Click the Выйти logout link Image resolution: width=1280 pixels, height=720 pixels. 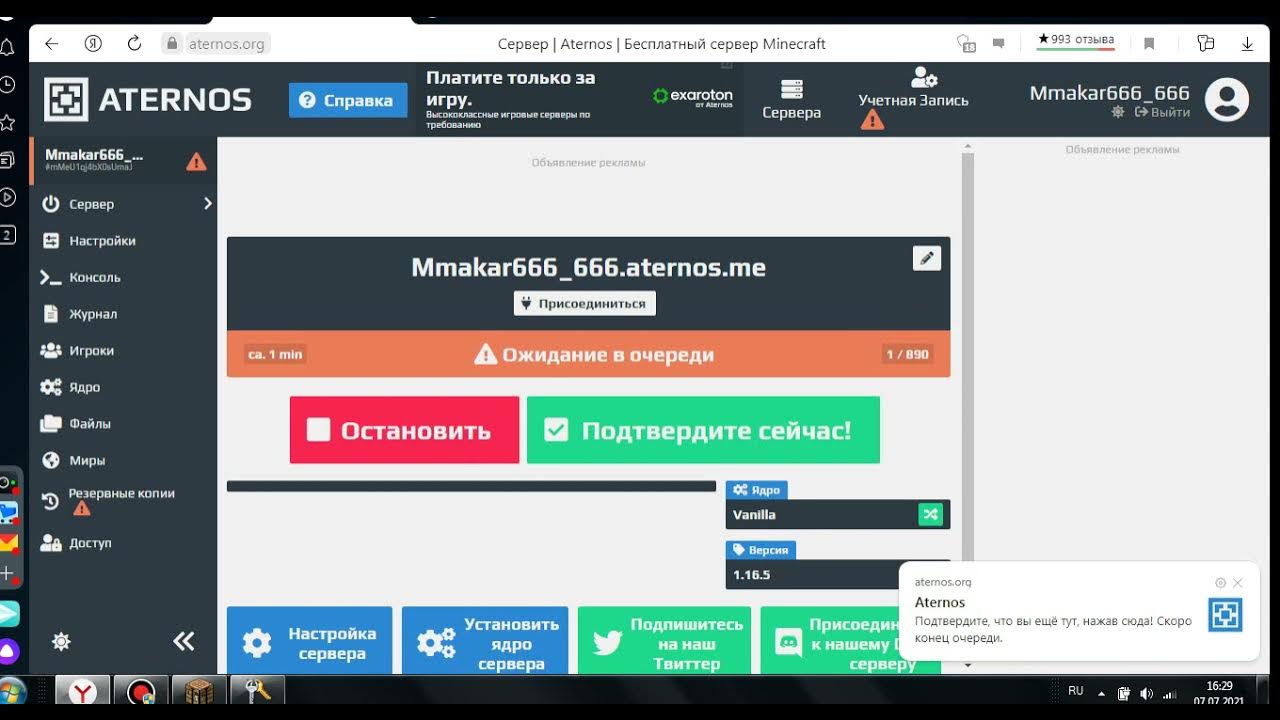(1162, 113)
